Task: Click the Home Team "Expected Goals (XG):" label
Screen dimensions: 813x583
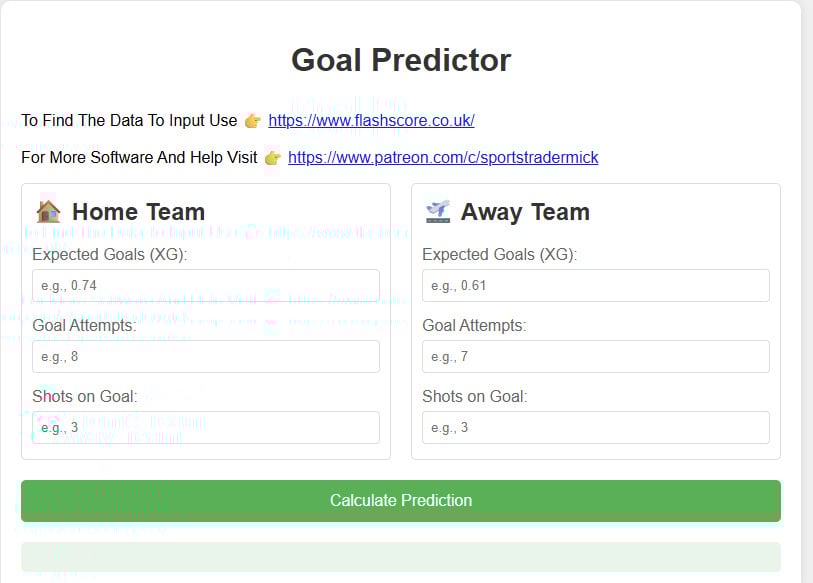Action: tap(110, 254)
